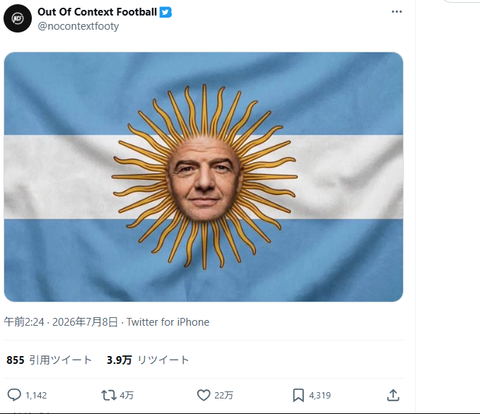Viewport: 480px width, 414px height.
Task: Bookmark the tweet with the bookmark icon
Action: click(298, 395)
